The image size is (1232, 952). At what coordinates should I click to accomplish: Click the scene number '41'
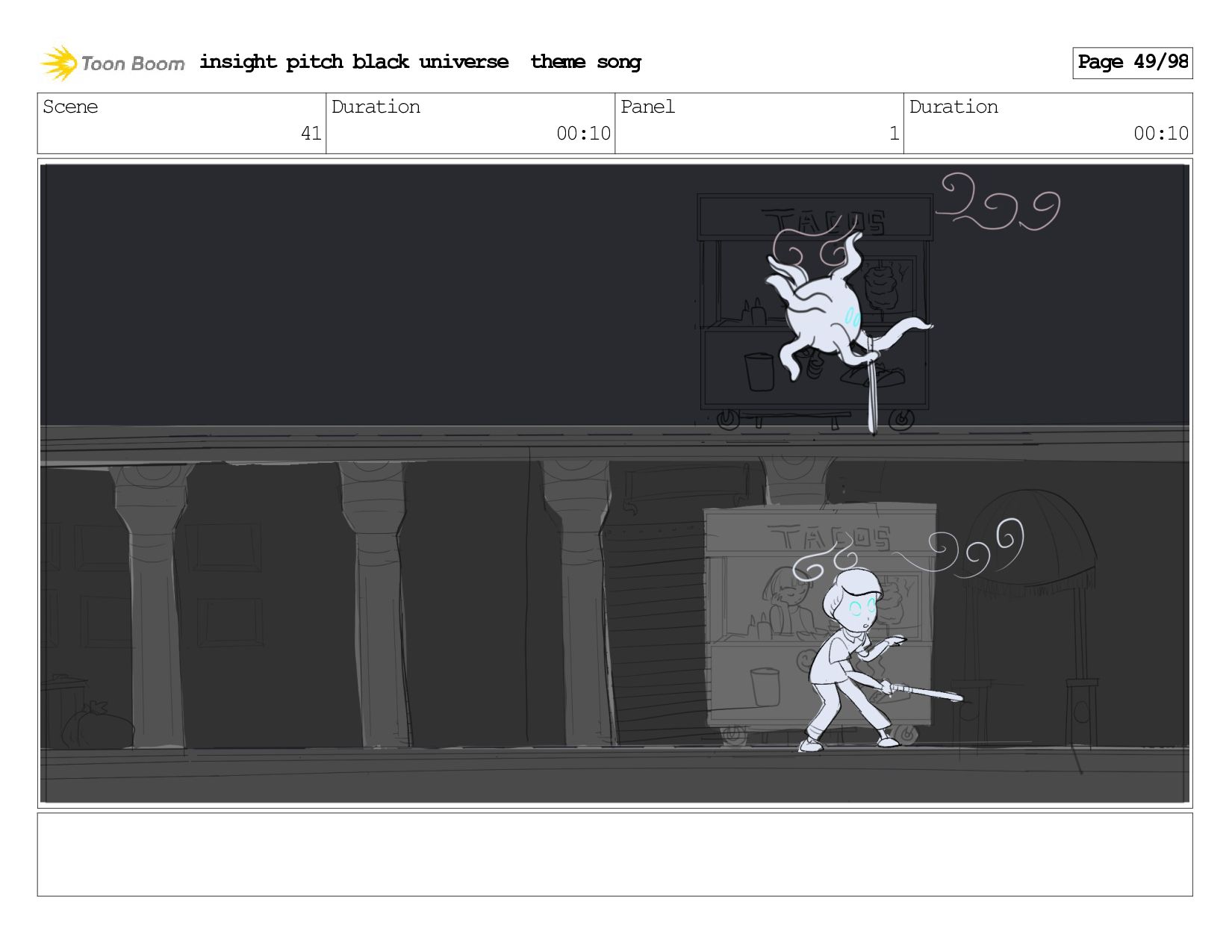tap(311, 134)
